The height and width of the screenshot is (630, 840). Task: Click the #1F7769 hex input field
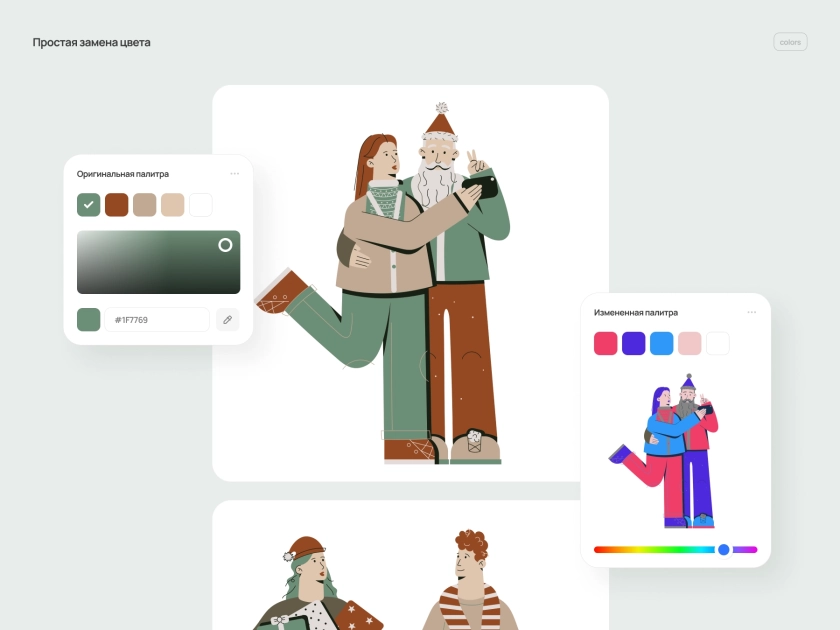[x=157, y=320]
